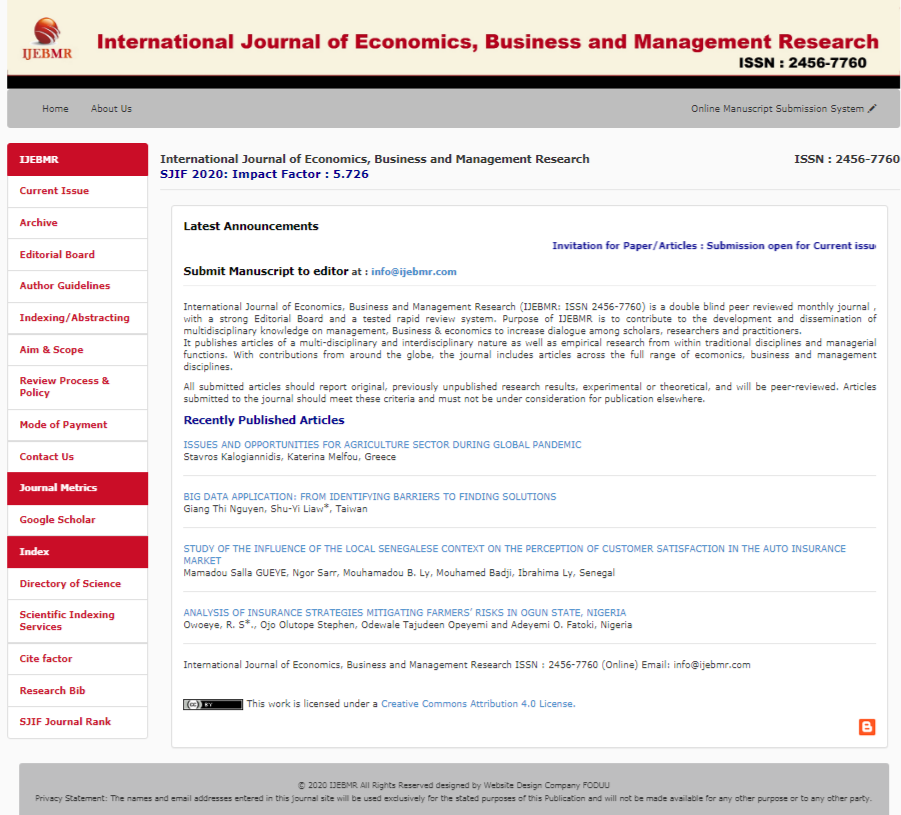Screen dimensions: 901x815
Task: Click the IJEBMR logo in header
Action: (46, 38)
